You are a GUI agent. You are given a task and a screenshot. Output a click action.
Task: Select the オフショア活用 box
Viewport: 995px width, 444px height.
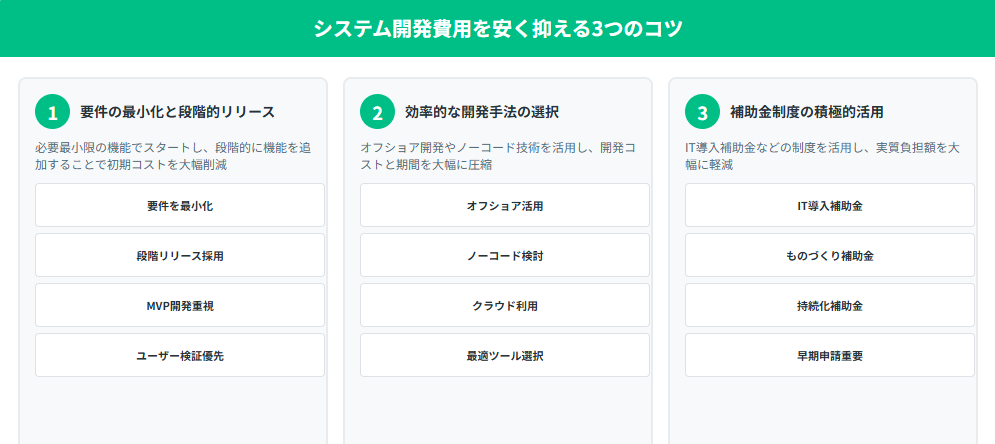[x=504, y=205]
